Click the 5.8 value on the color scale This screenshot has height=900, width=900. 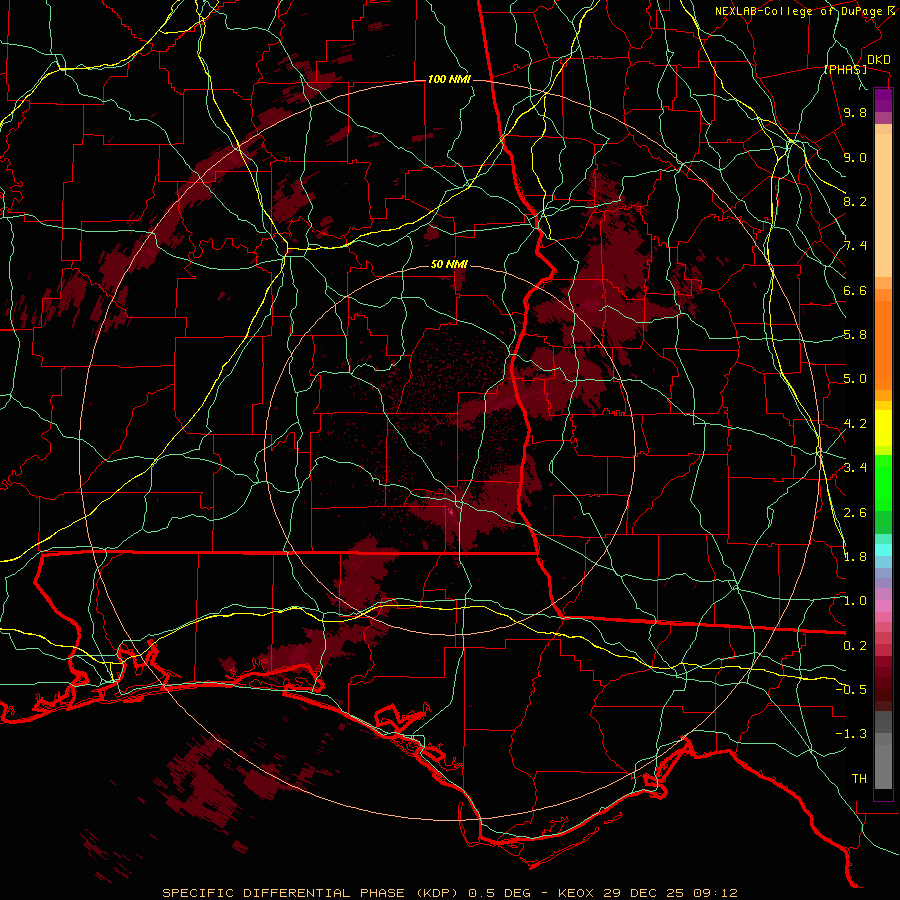(855, 335)
